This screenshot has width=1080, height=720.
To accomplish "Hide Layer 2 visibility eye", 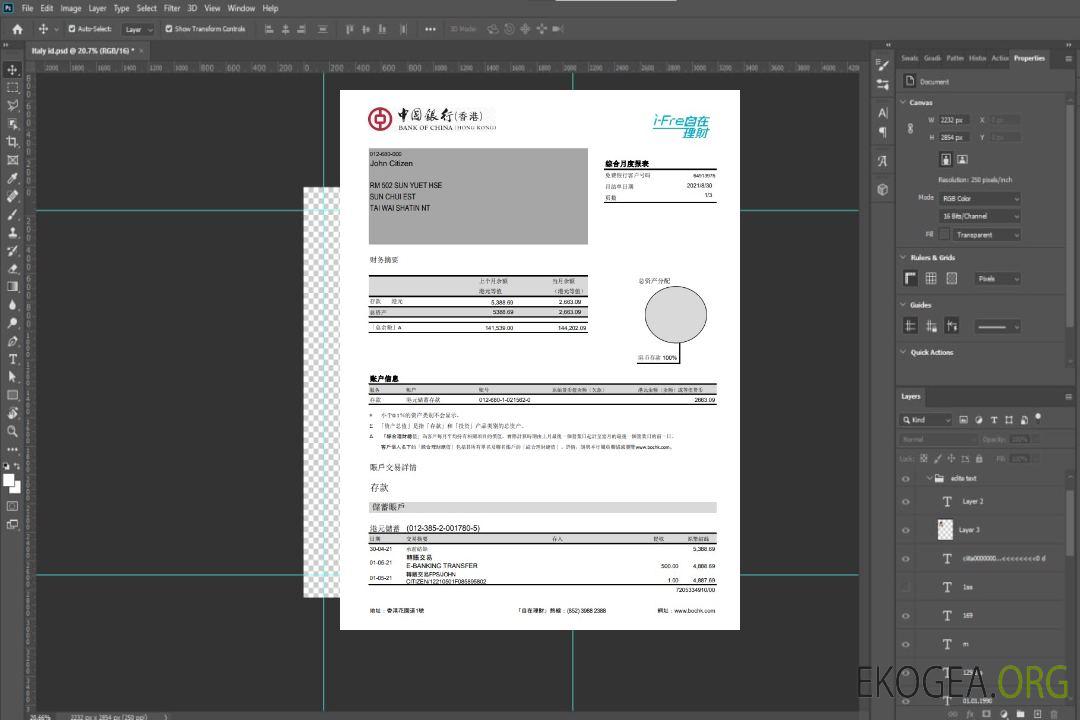I will [x=906, y=502].
